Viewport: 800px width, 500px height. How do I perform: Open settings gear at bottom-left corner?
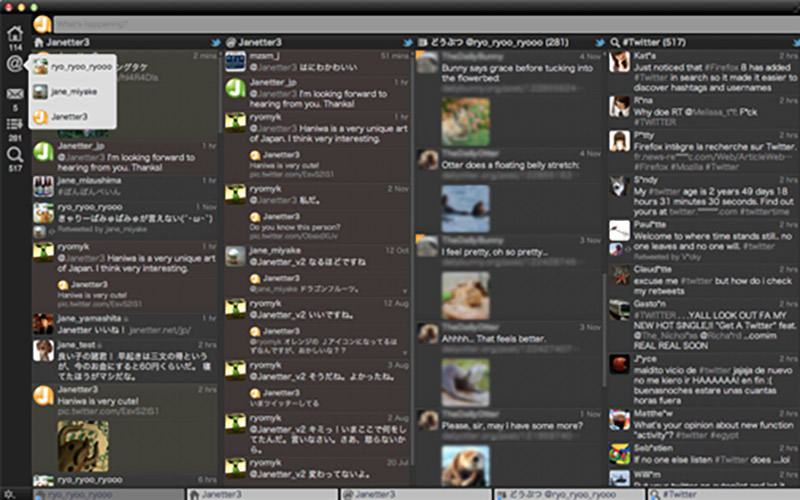click(9, 494)
